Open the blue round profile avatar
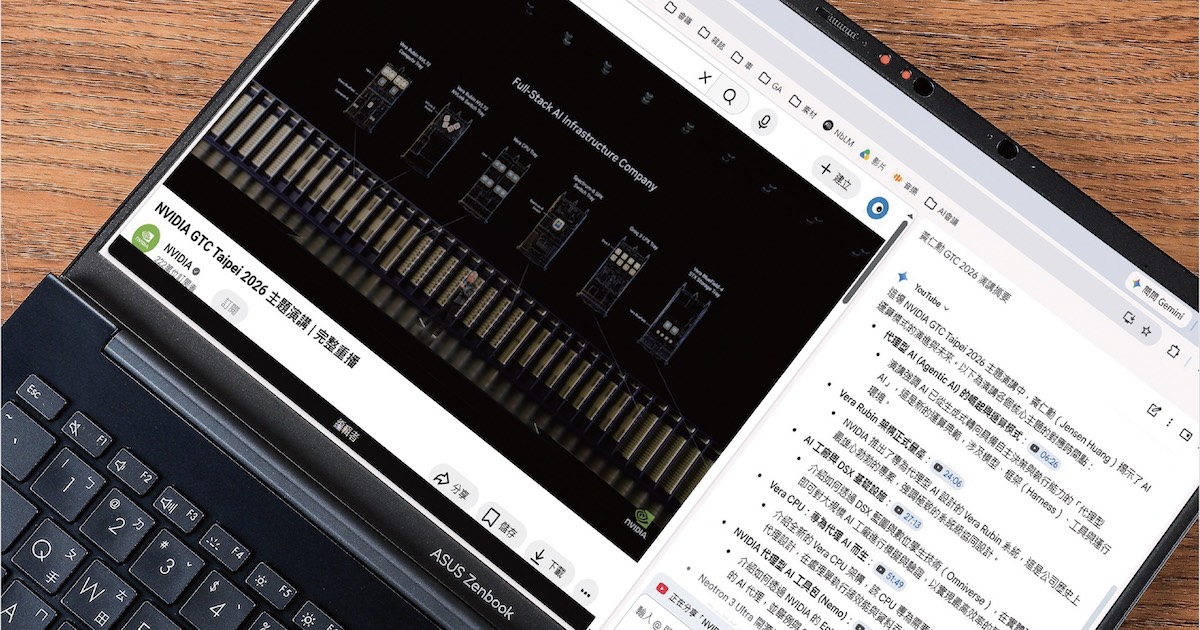The width and height of the screenshot is (1200, 630). point(880,206)
